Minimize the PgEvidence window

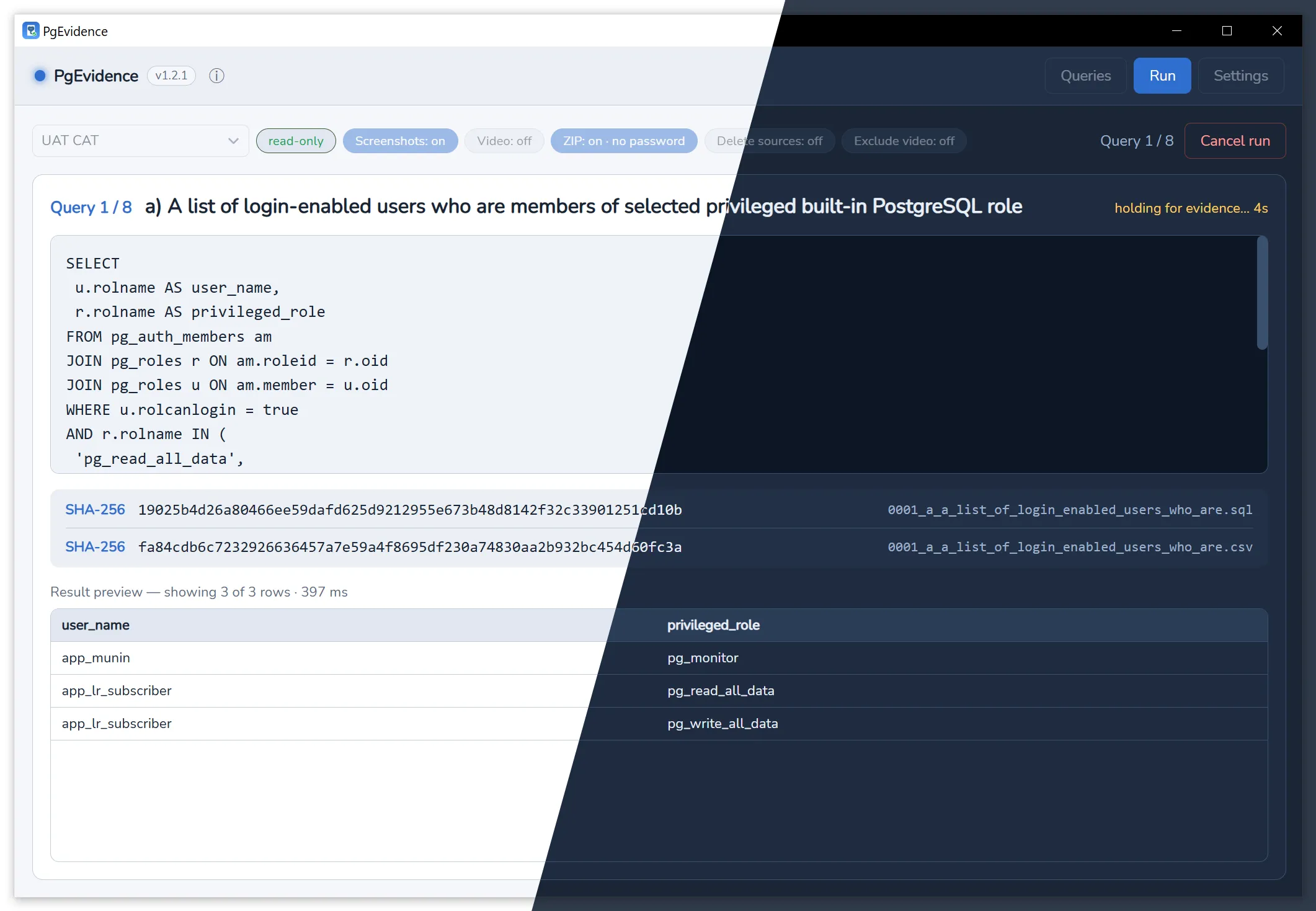[1176, 30]
